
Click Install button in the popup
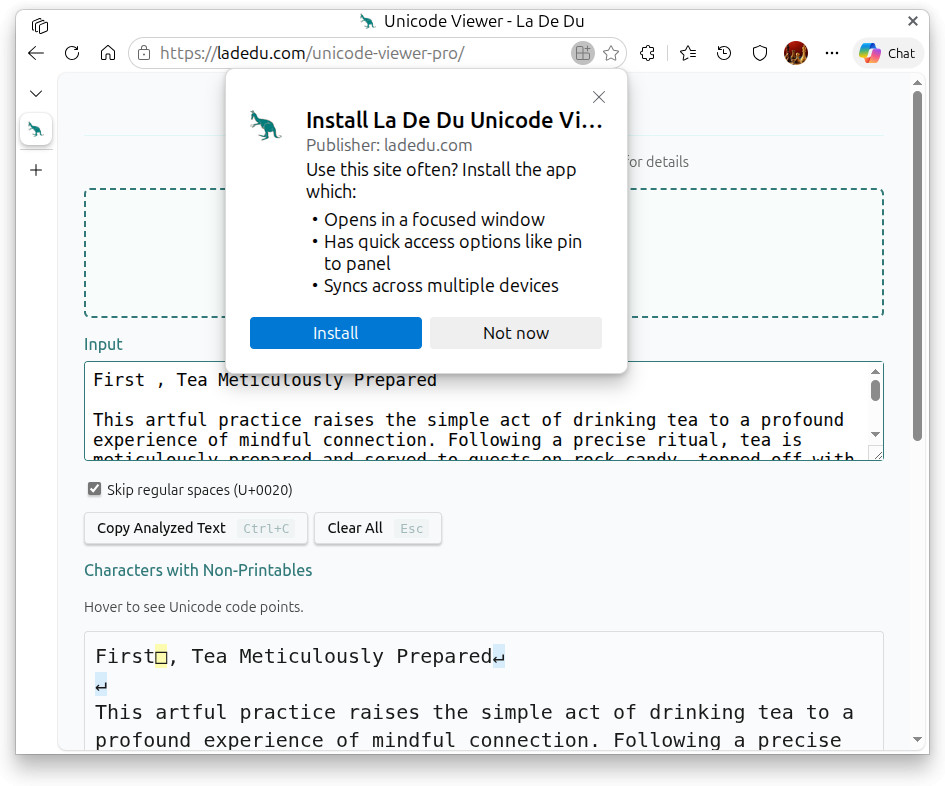336,333
